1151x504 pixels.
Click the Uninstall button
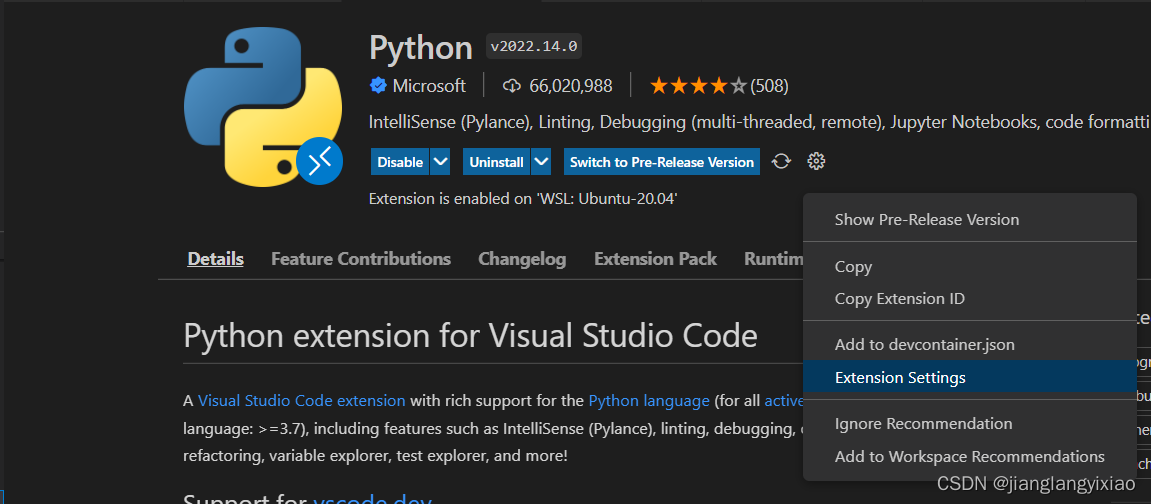coord(496,162)
